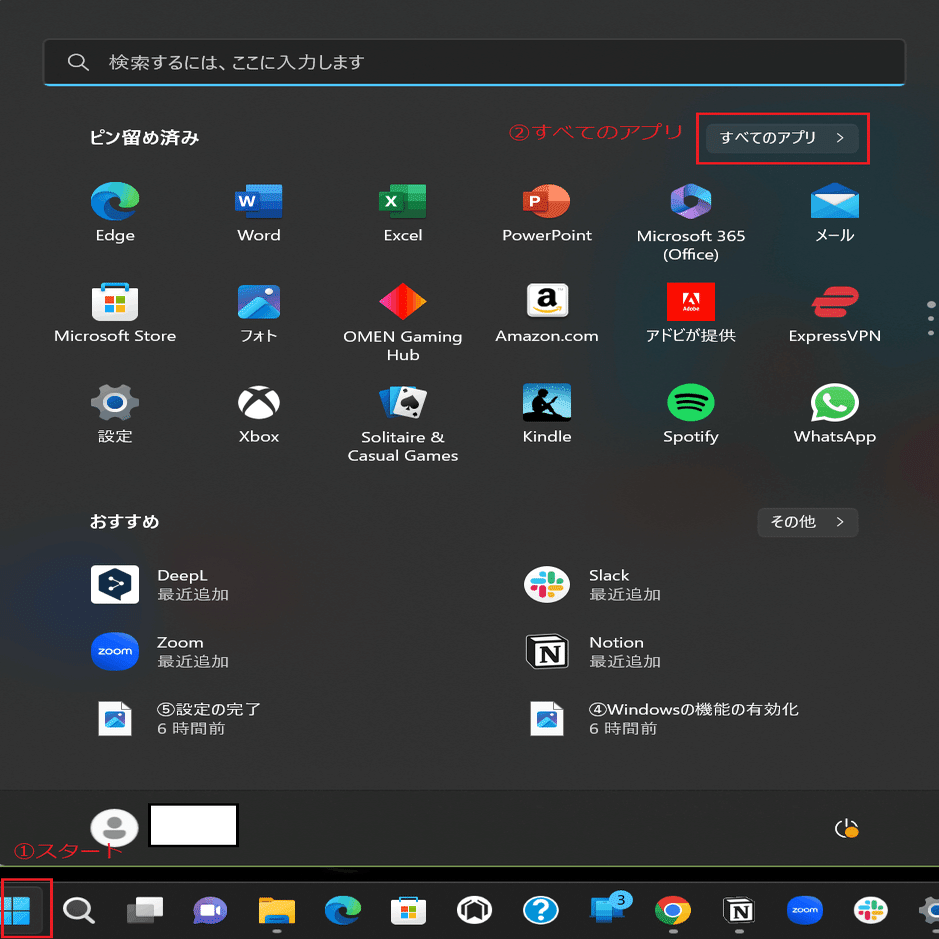
Task: Open the pinned Edge browser app
Action: (x=115, y=213)
